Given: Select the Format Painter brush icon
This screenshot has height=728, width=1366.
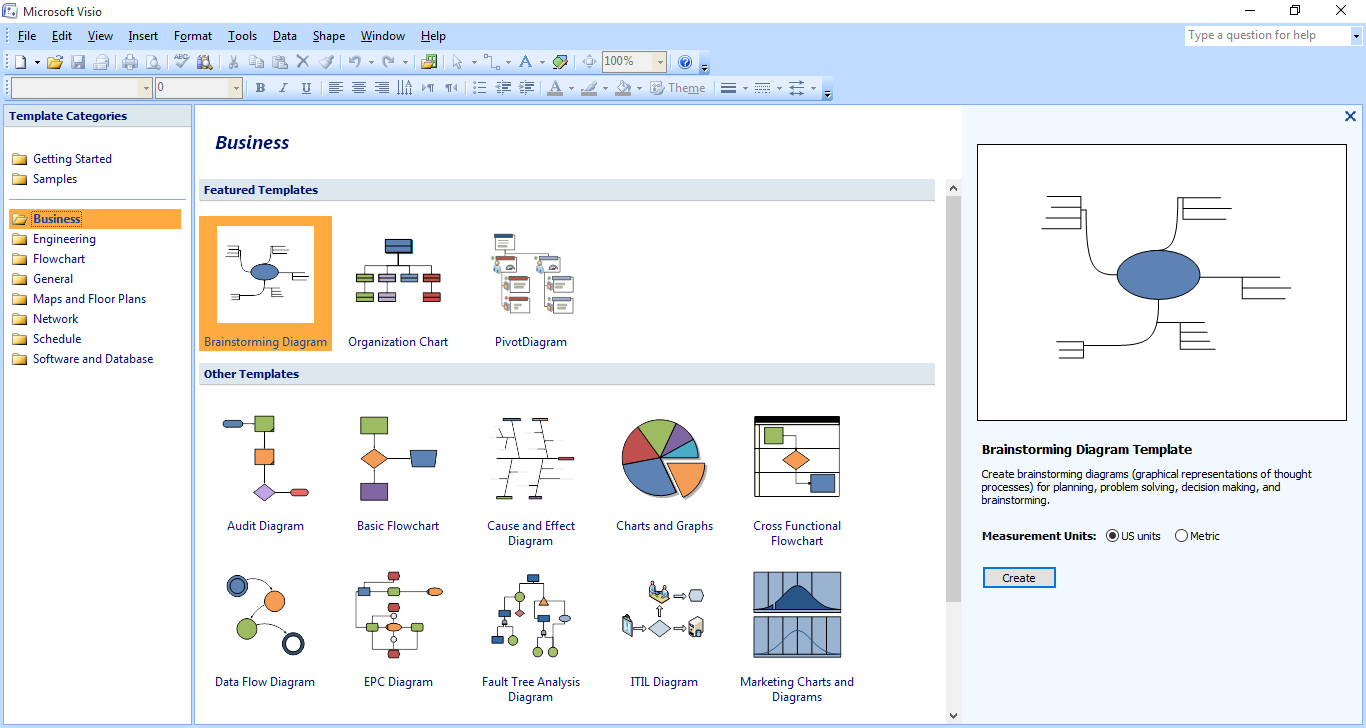Looking at the screenshot, I should pos(326,62).
